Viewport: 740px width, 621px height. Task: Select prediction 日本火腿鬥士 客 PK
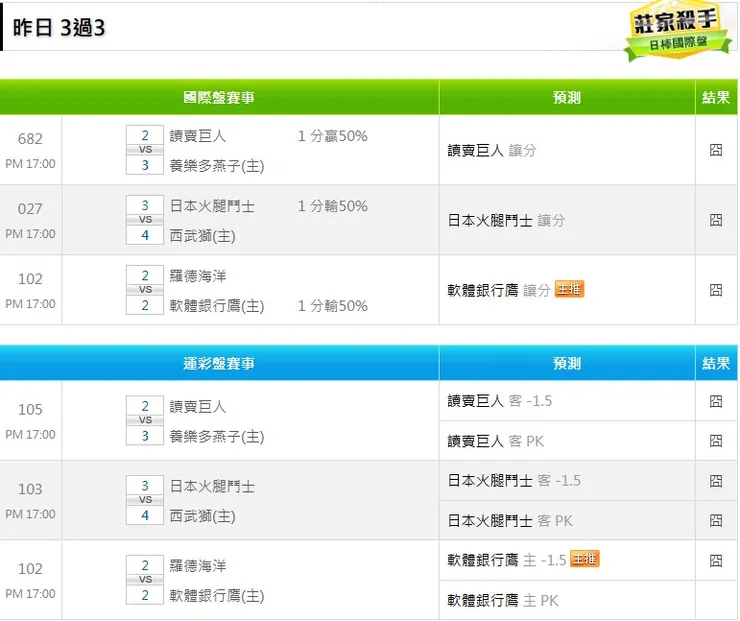(x=510, y=520)
